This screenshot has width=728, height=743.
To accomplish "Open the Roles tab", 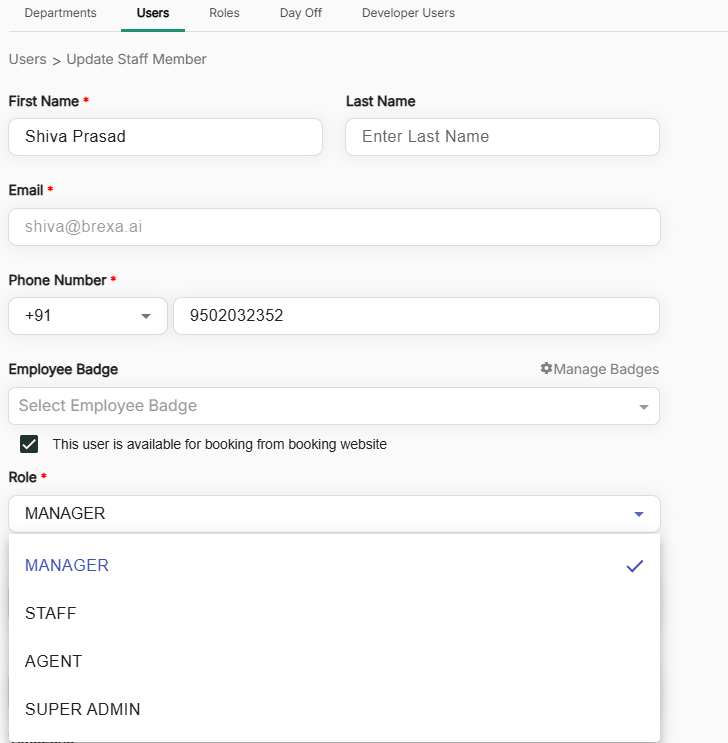I will click(224, 13).
